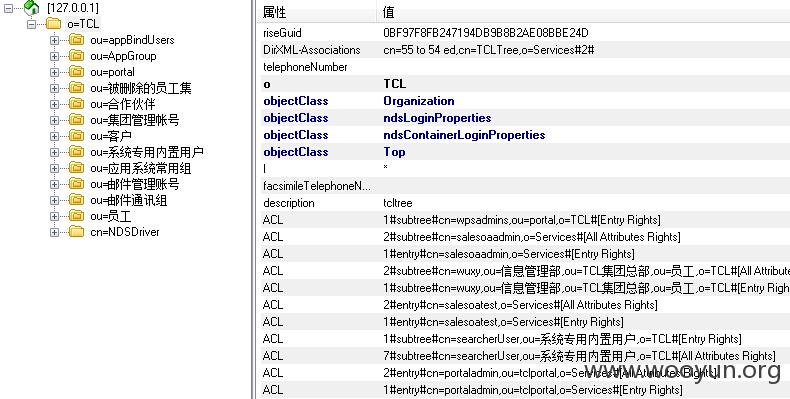Click the ou=portal folder icon
The height and width of the screenshot is (399, 790).
tap(76, 72)
